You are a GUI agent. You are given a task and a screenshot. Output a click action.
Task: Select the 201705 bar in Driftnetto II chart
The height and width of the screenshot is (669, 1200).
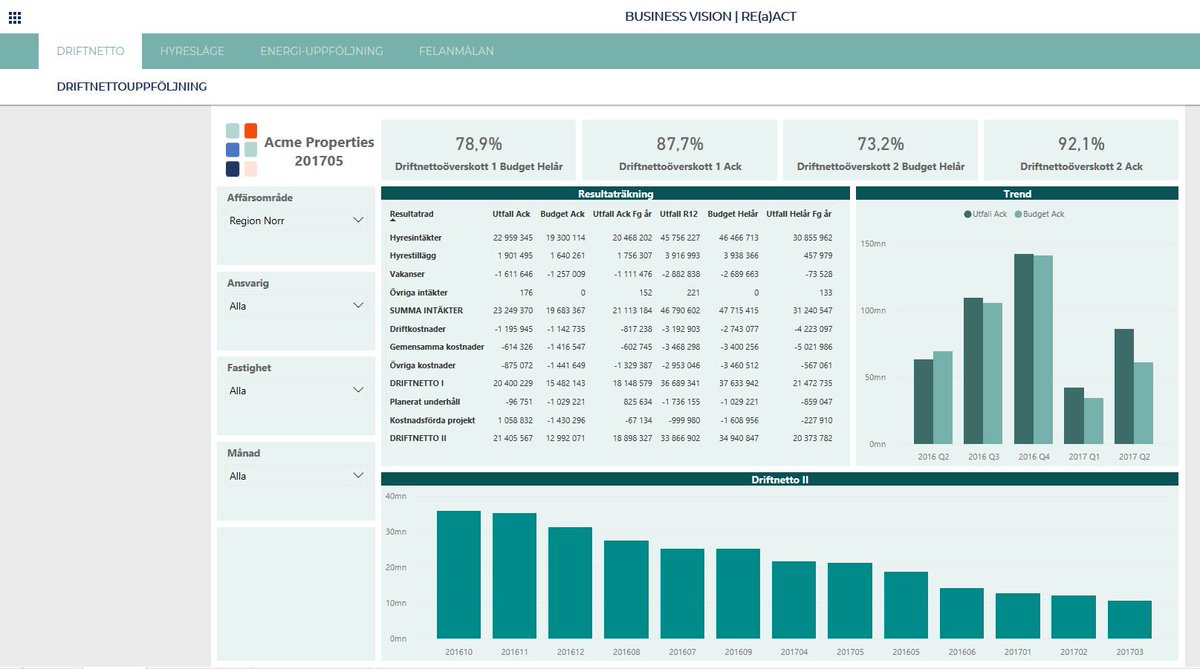(850, 601)
